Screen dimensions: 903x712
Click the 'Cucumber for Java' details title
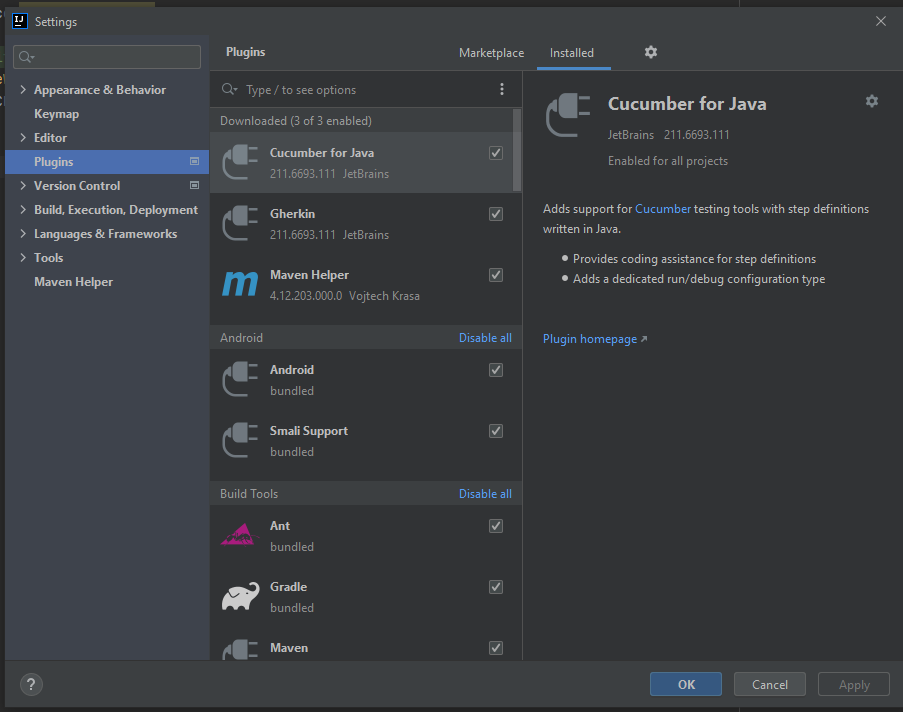click(x=687, y=104)
